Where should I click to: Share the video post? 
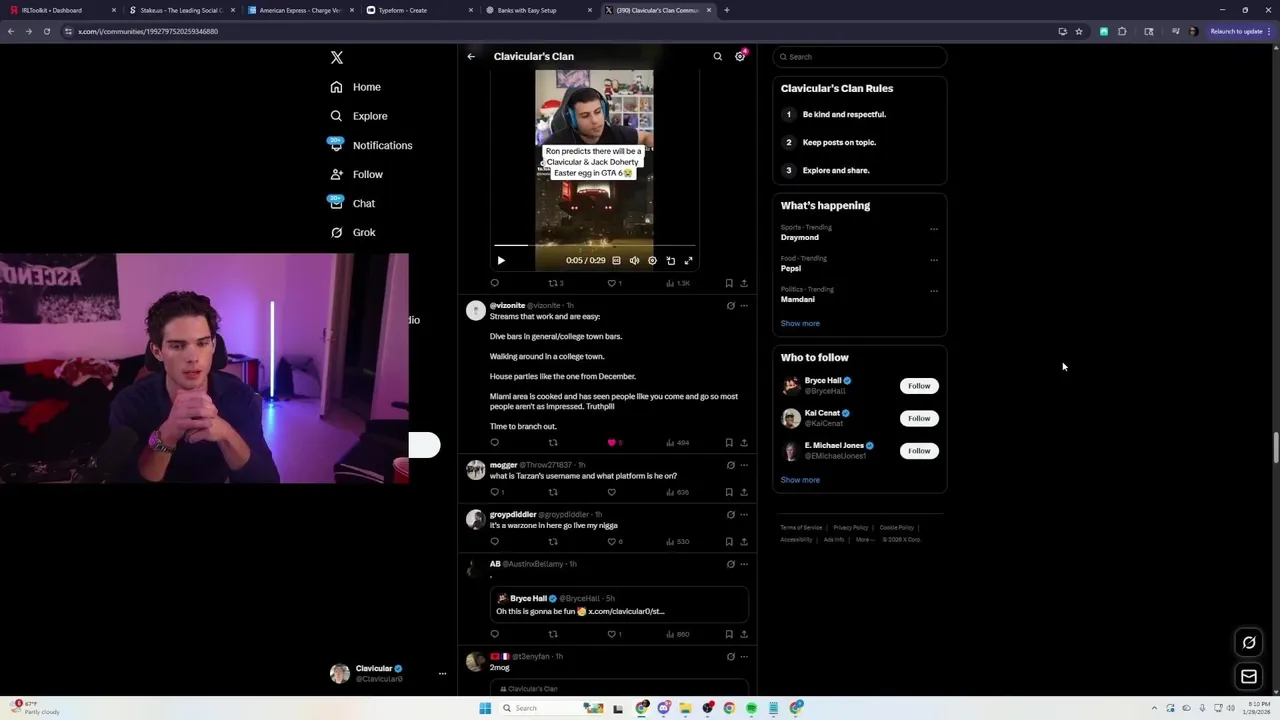pos(743,283)
